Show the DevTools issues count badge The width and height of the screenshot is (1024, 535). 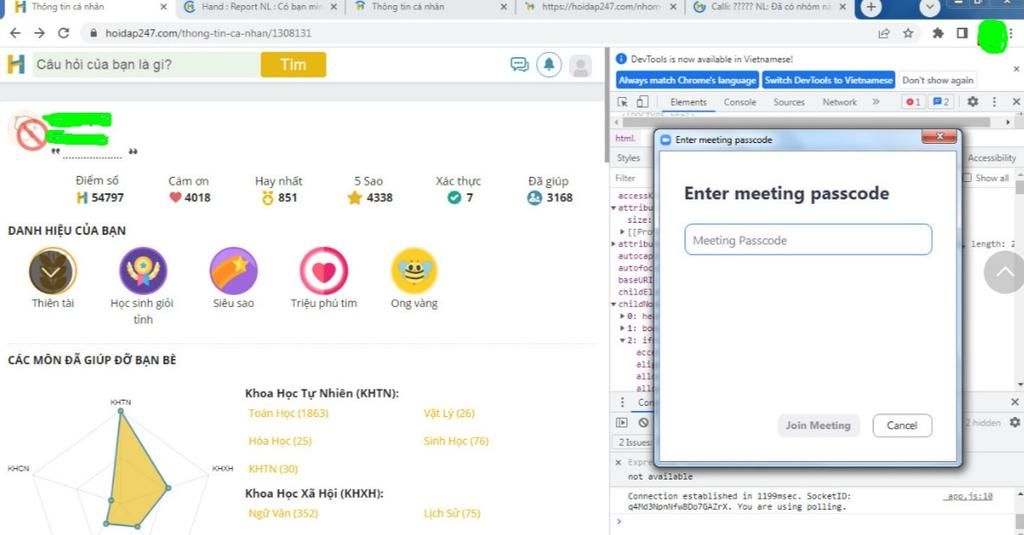941,102
